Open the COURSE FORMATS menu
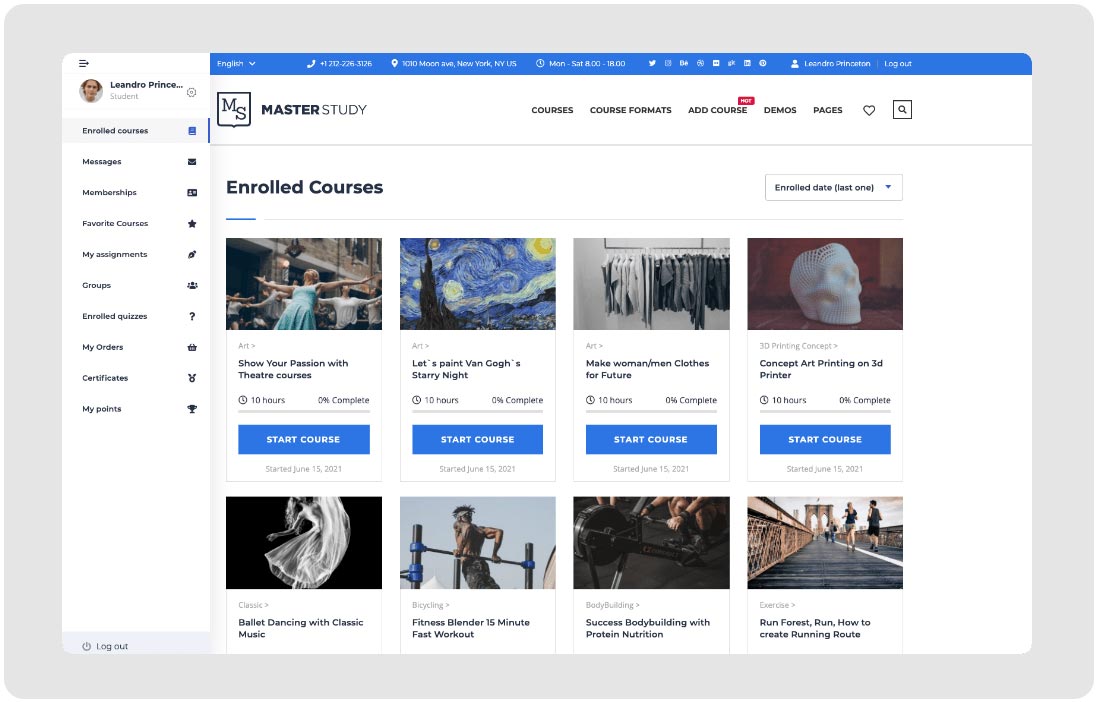This screenshot has width=1097, height=702. tap(630, 111)
